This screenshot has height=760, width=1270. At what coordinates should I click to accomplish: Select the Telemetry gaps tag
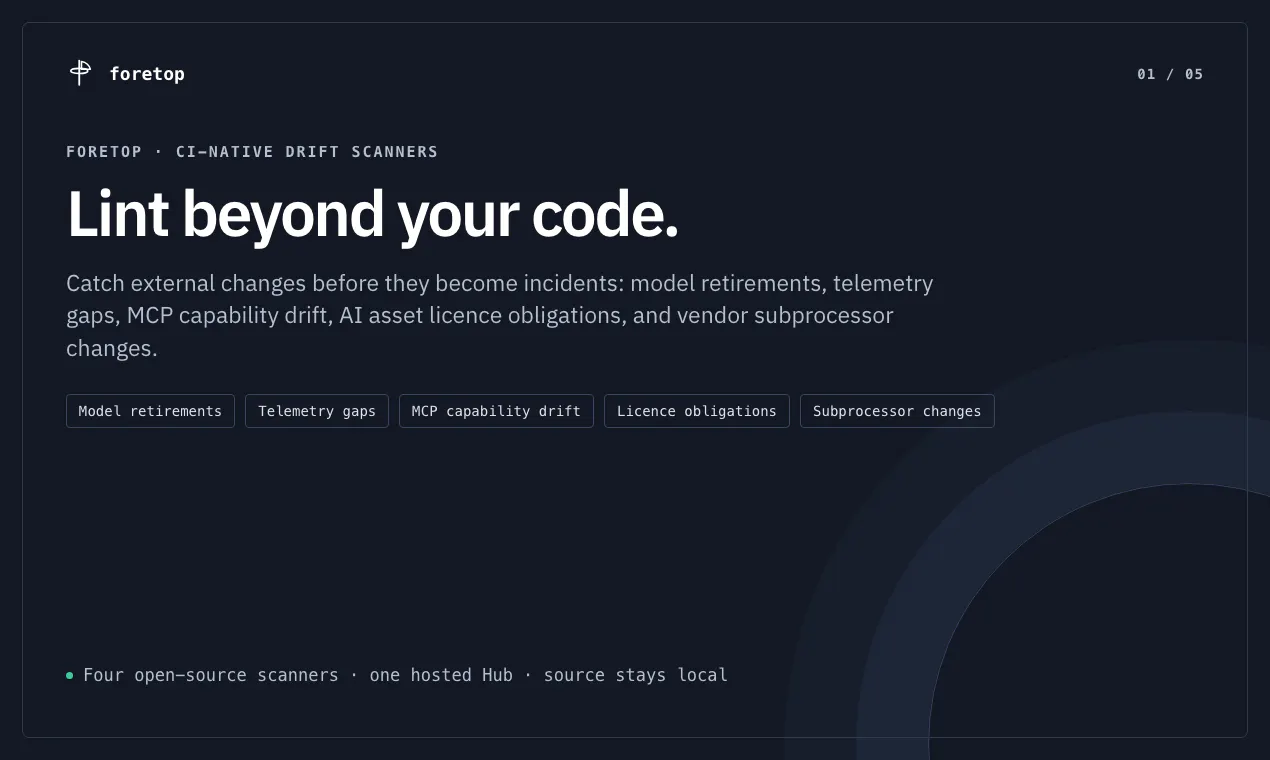[x=317, y=411]
